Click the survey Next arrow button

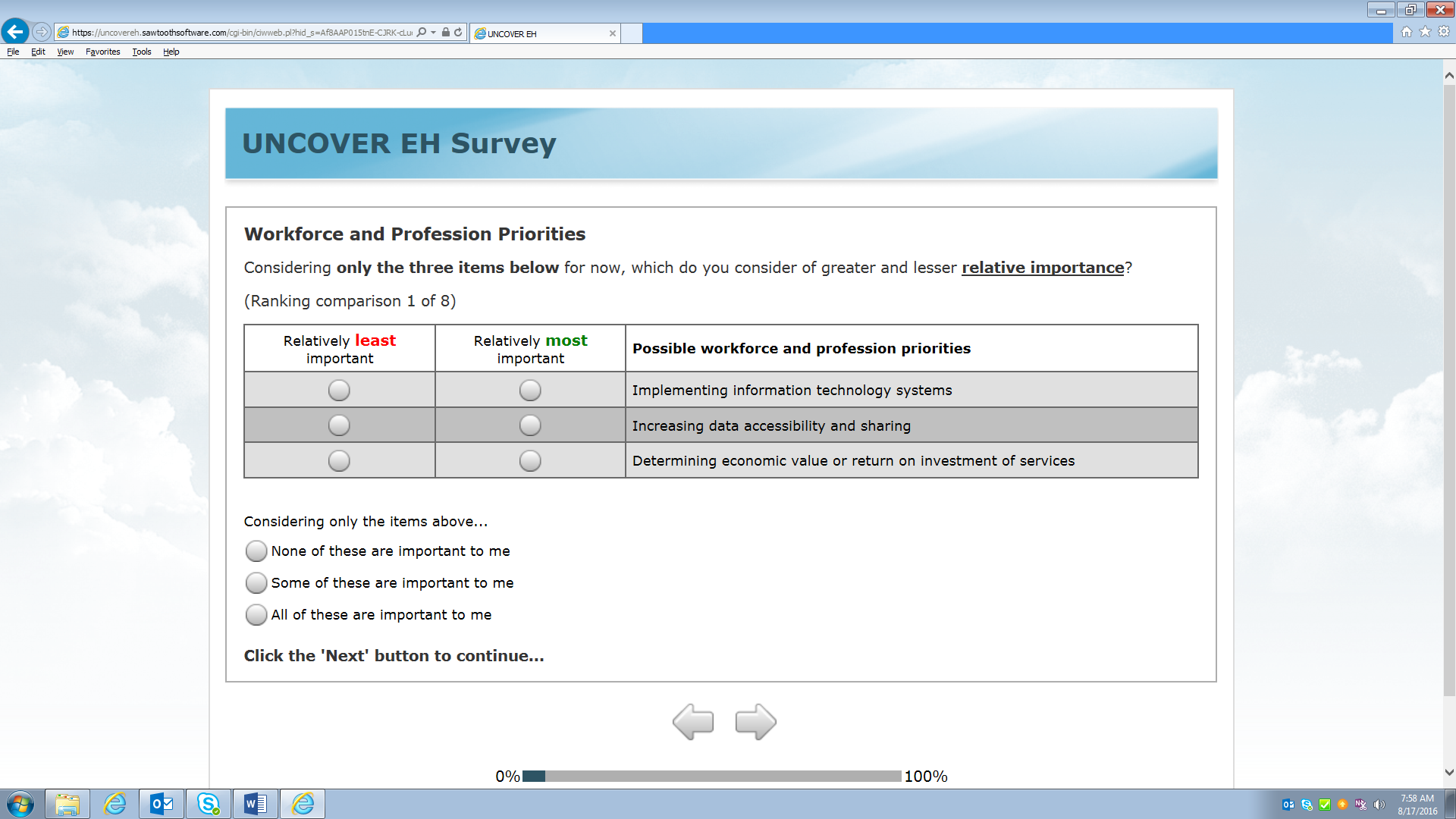point(755,721)
